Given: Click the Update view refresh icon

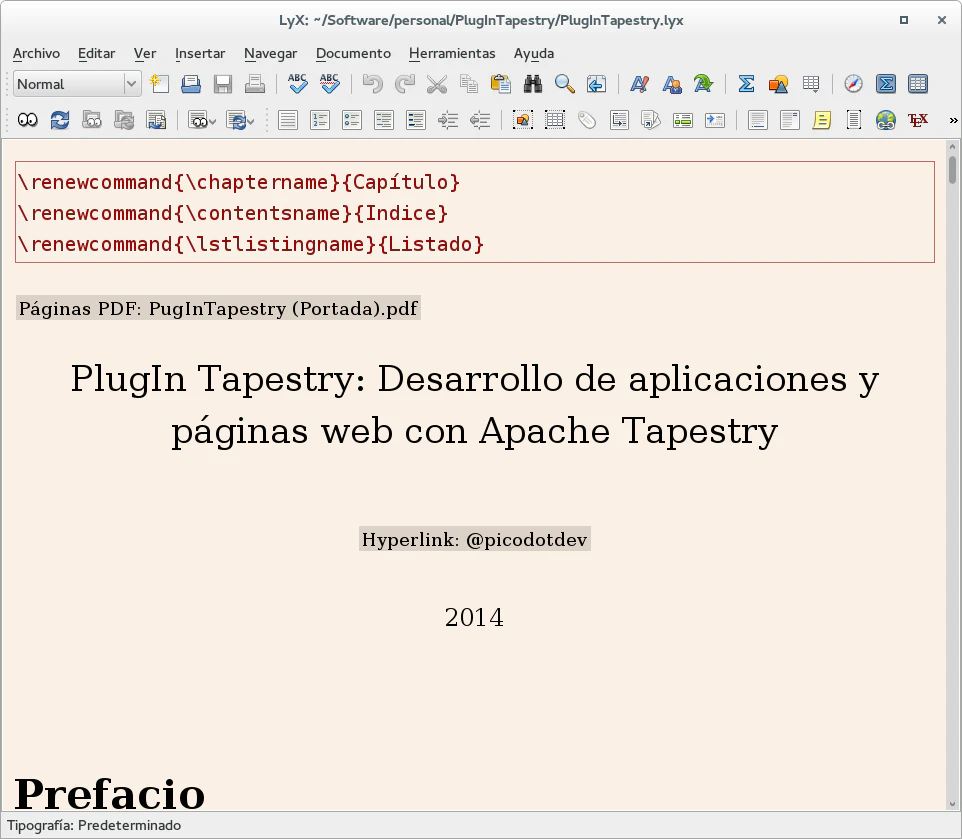Looking at the screenshot, I should 60,120.
